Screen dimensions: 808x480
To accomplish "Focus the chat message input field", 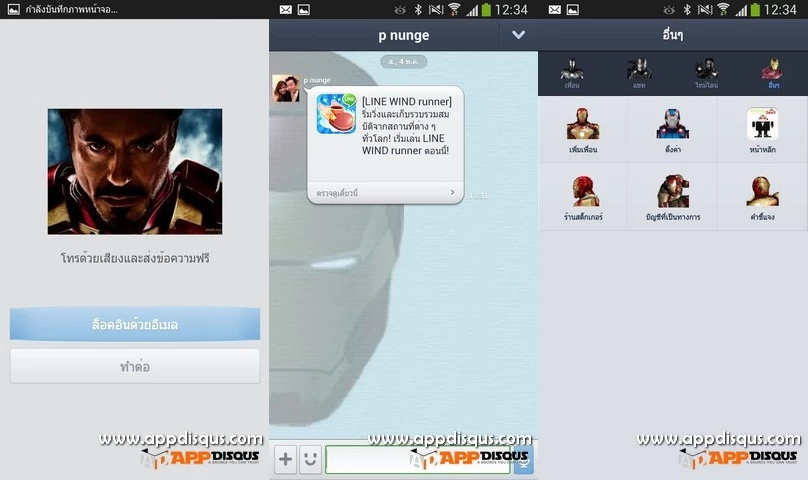I will (417, 459).
